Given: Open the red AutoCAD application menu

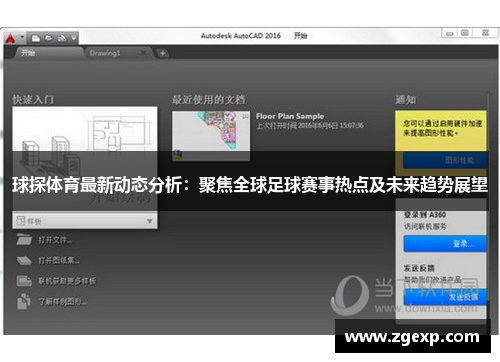Looking at the screenshot, I should pyautogui.click(x=11, y=39).
